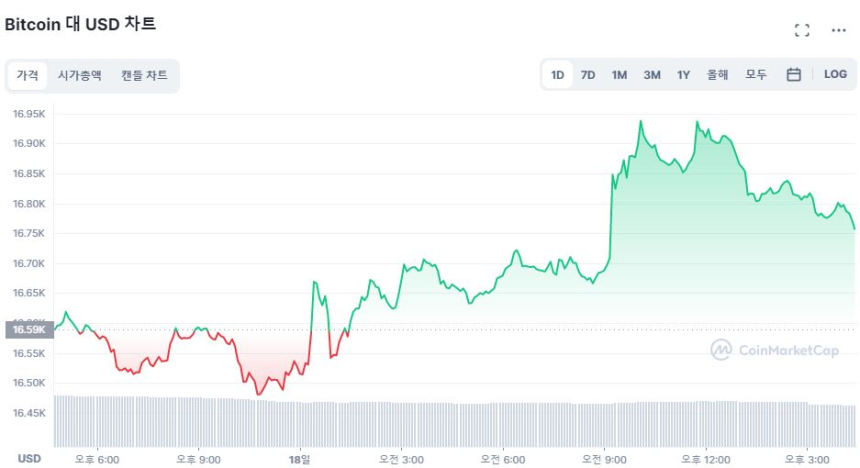860x468 pixels.
Task: Show the 3M time range
Action: [x=652, y=75]
